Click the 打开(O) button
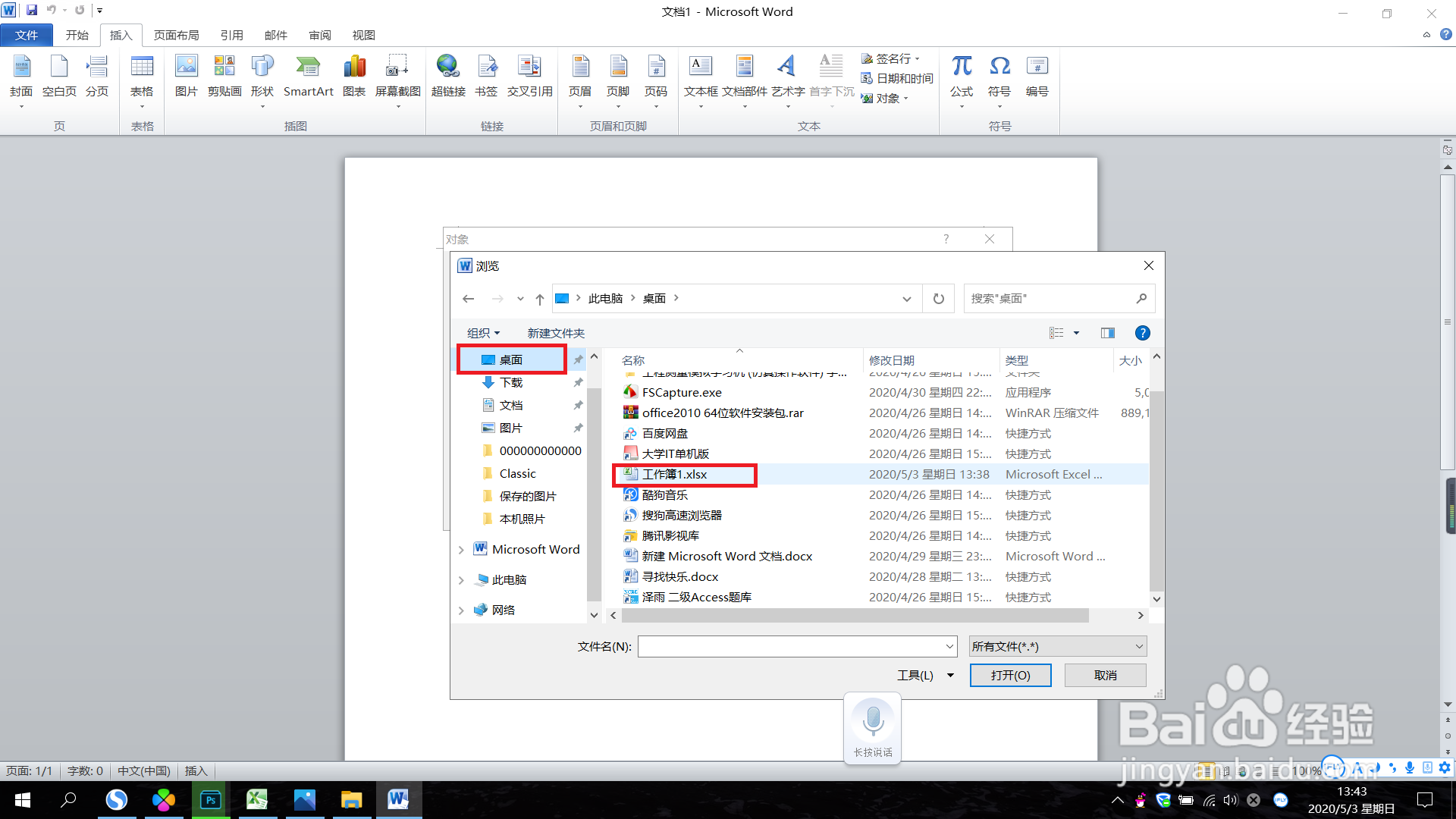 1010,675
